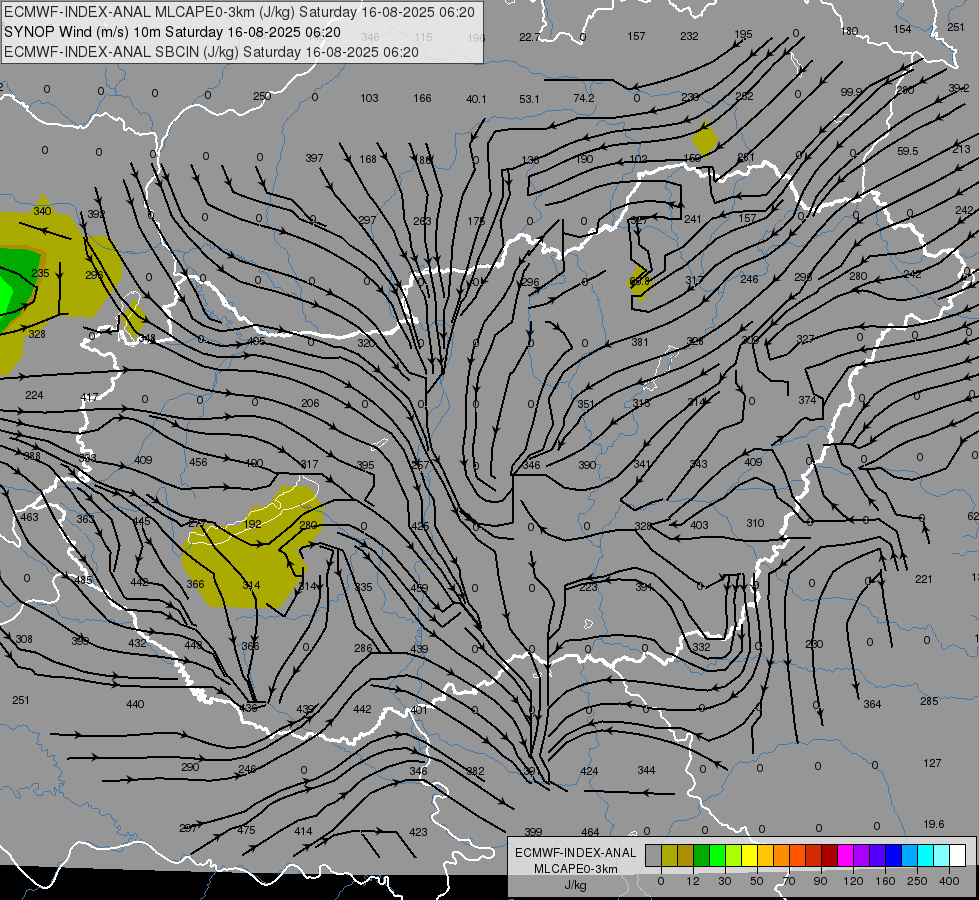Select the map value 127
Screen dimensions: 979x900
(932, 763)
